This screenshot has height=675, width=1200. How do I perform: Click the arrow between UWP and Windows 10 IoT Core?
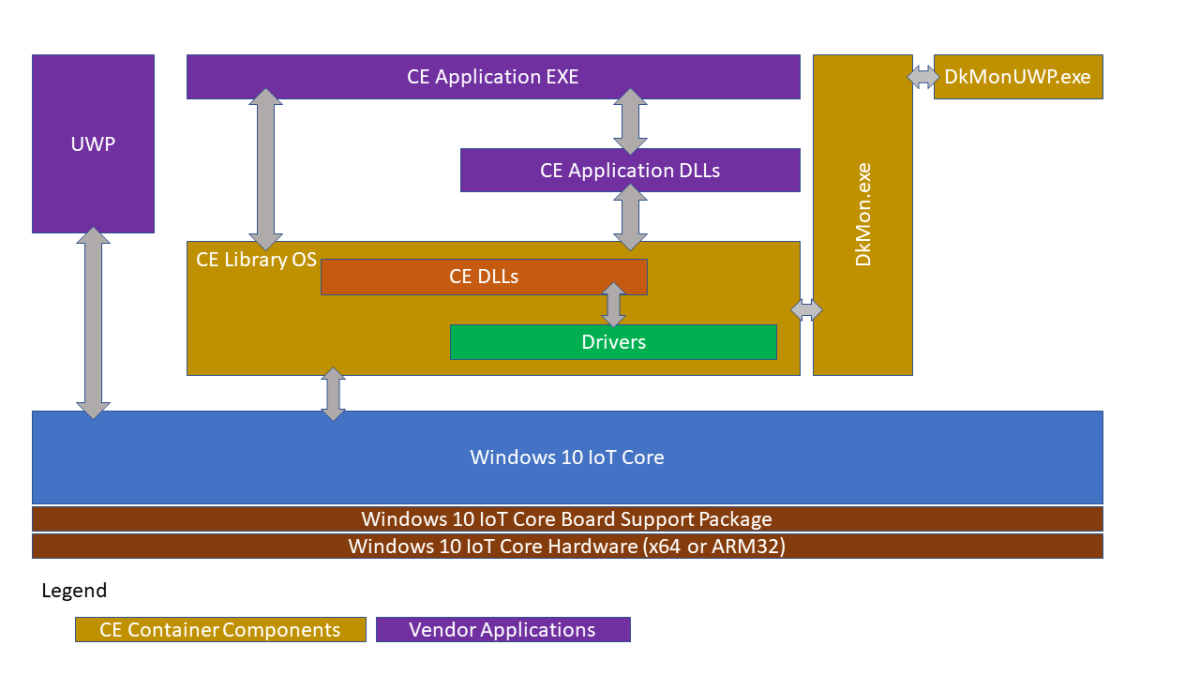tap(94, 320)
